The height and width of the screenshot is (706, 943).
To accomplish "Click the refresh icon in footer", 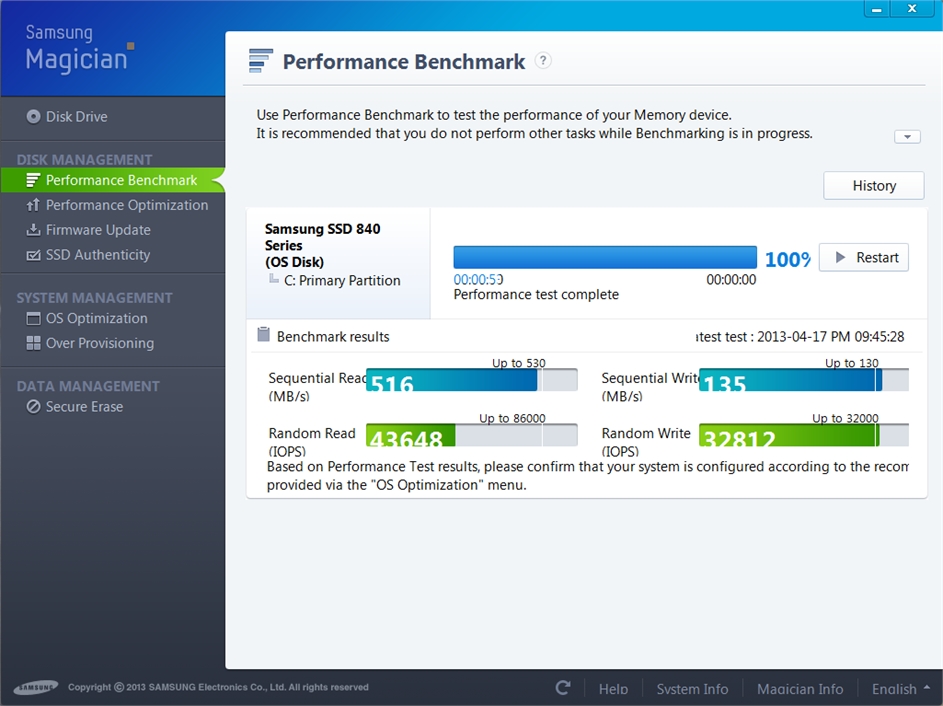I will [x=563, y=687].
